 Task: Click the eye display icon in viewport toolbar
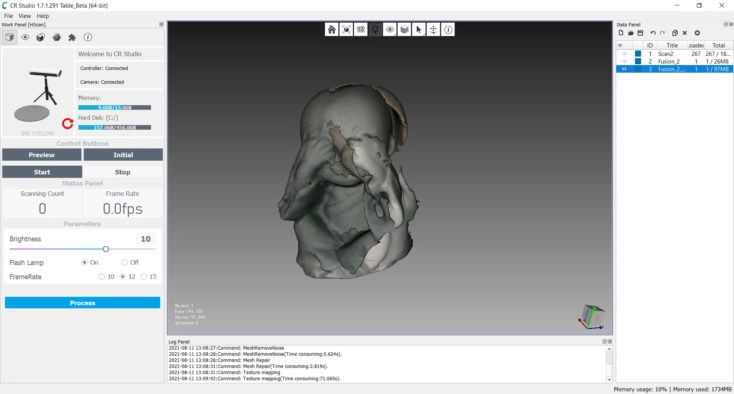point(389,29)
